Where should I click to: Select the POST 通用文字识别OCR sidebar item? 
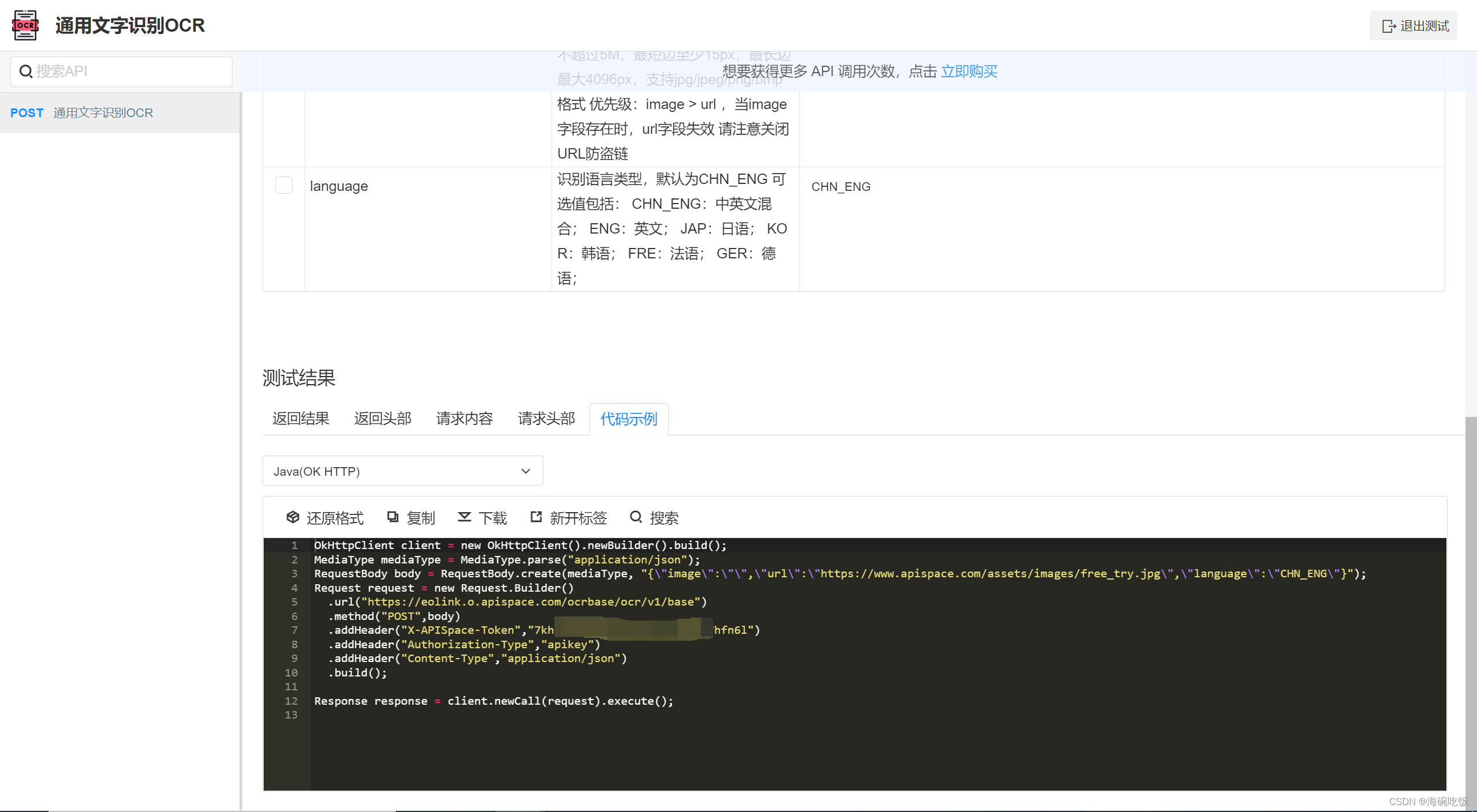[120, 113]
